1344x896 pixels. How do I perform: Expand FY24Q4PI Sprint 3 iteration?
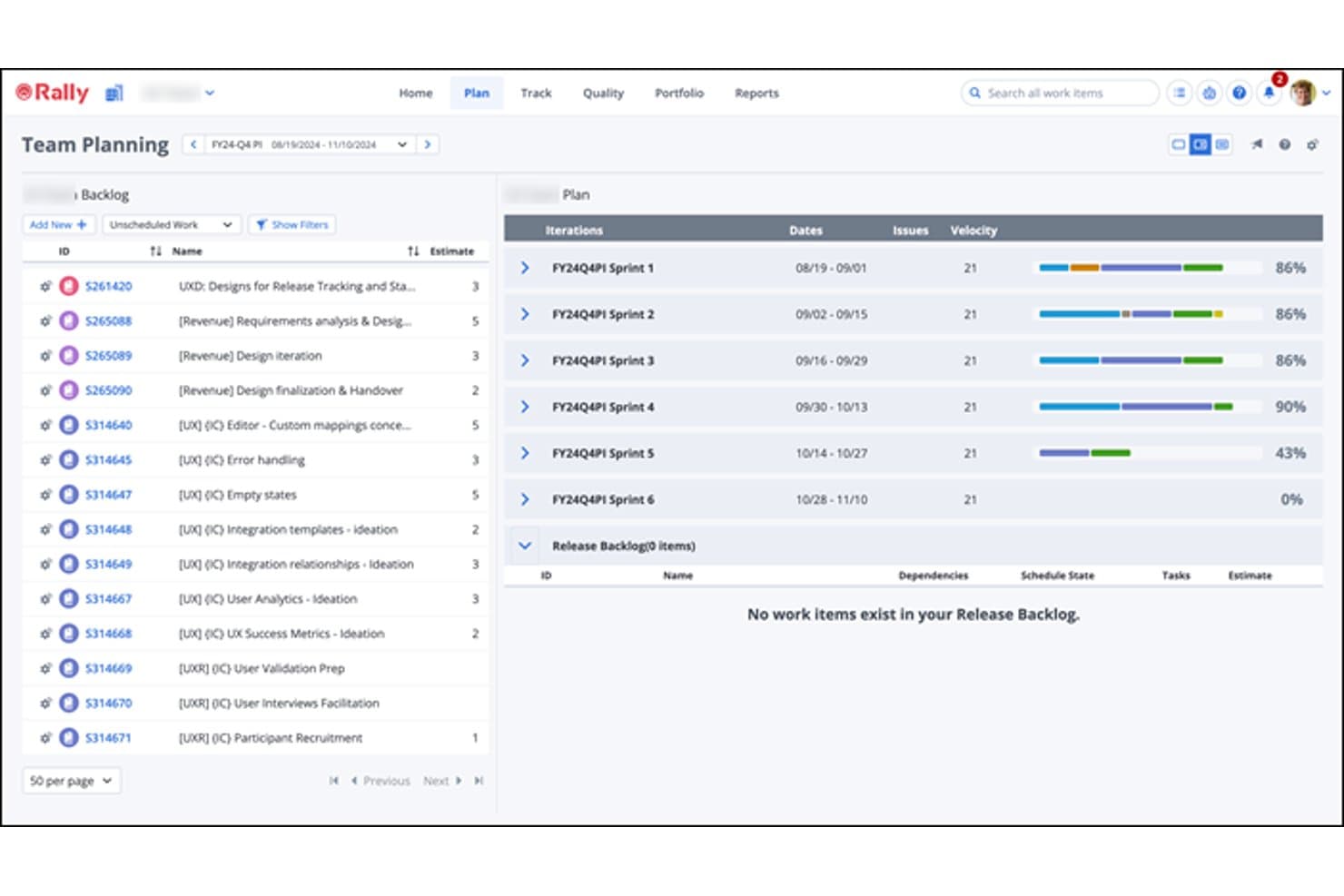[525, 360]
